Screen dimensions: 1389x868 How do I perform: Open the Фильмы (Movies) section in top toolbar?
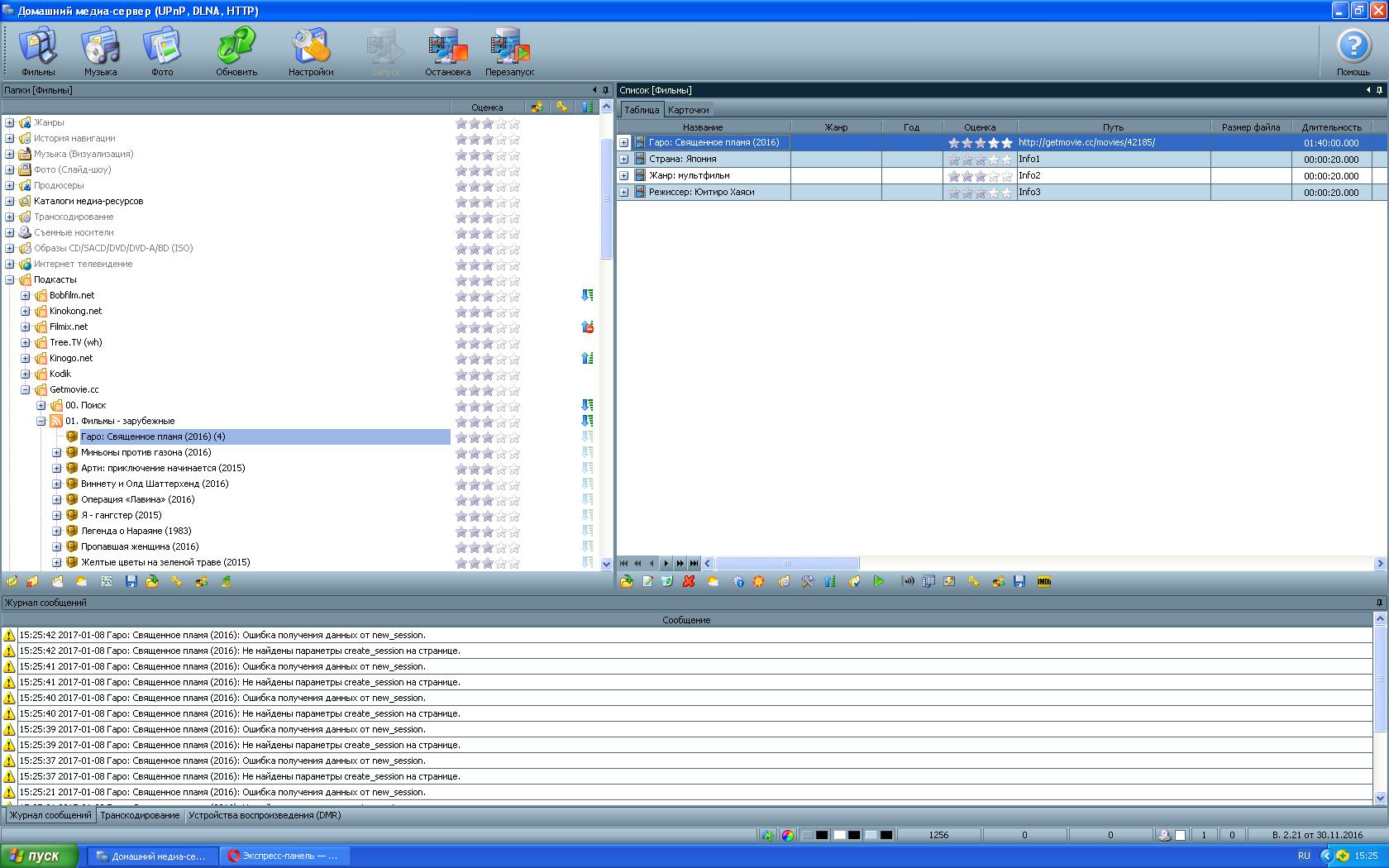coord(38,51)
